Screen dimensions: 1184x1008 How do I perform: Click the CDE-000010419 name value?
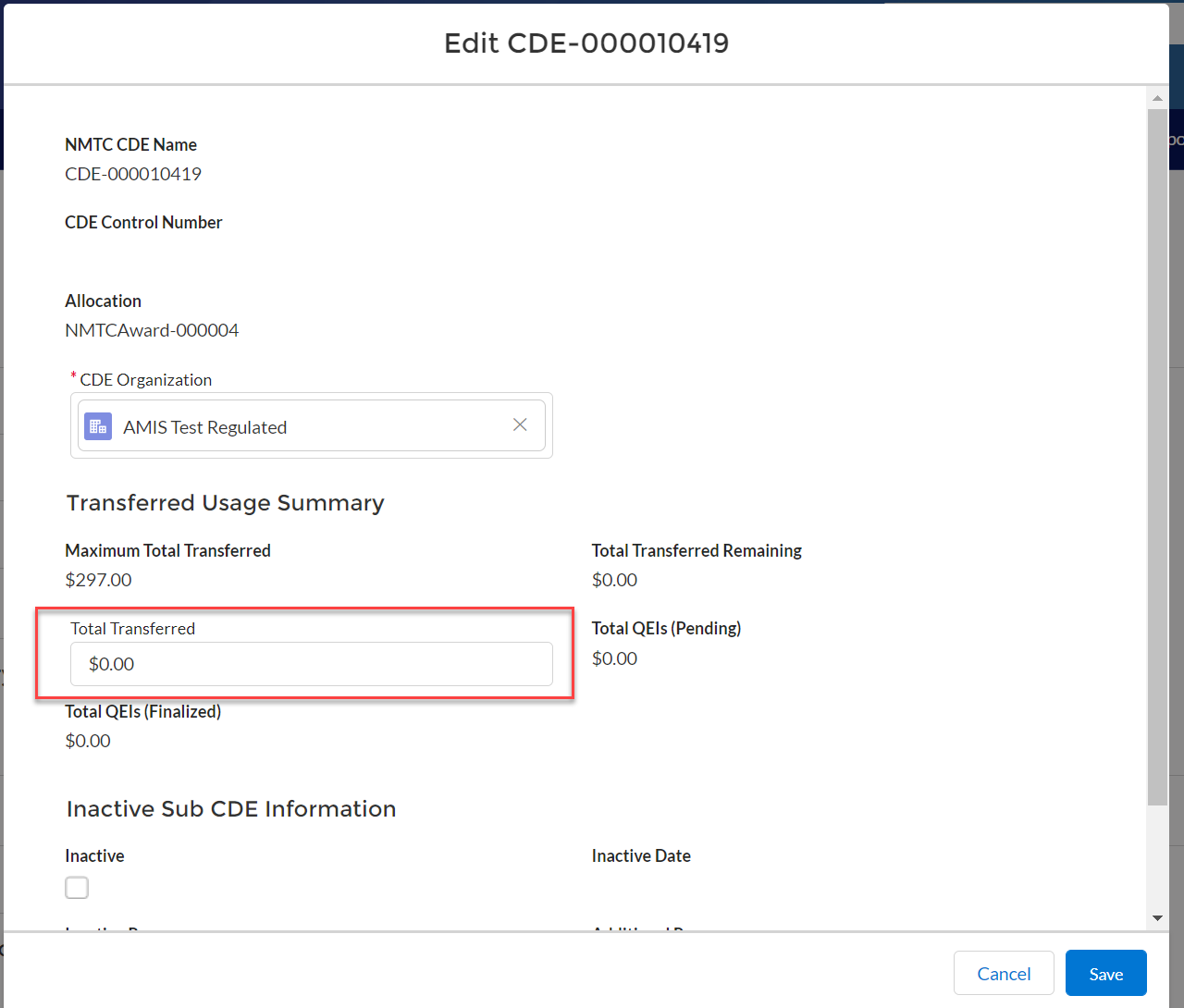pos(133,174)
